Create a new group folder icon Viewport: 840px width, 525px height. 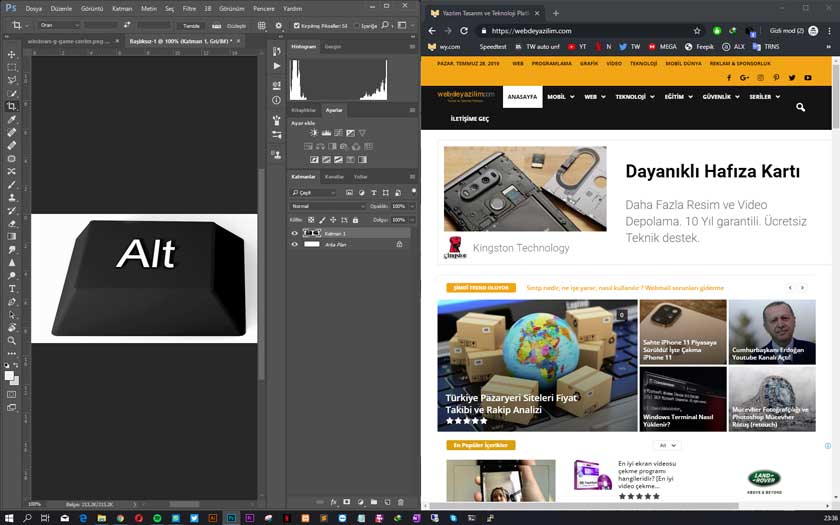click(374, 502)
